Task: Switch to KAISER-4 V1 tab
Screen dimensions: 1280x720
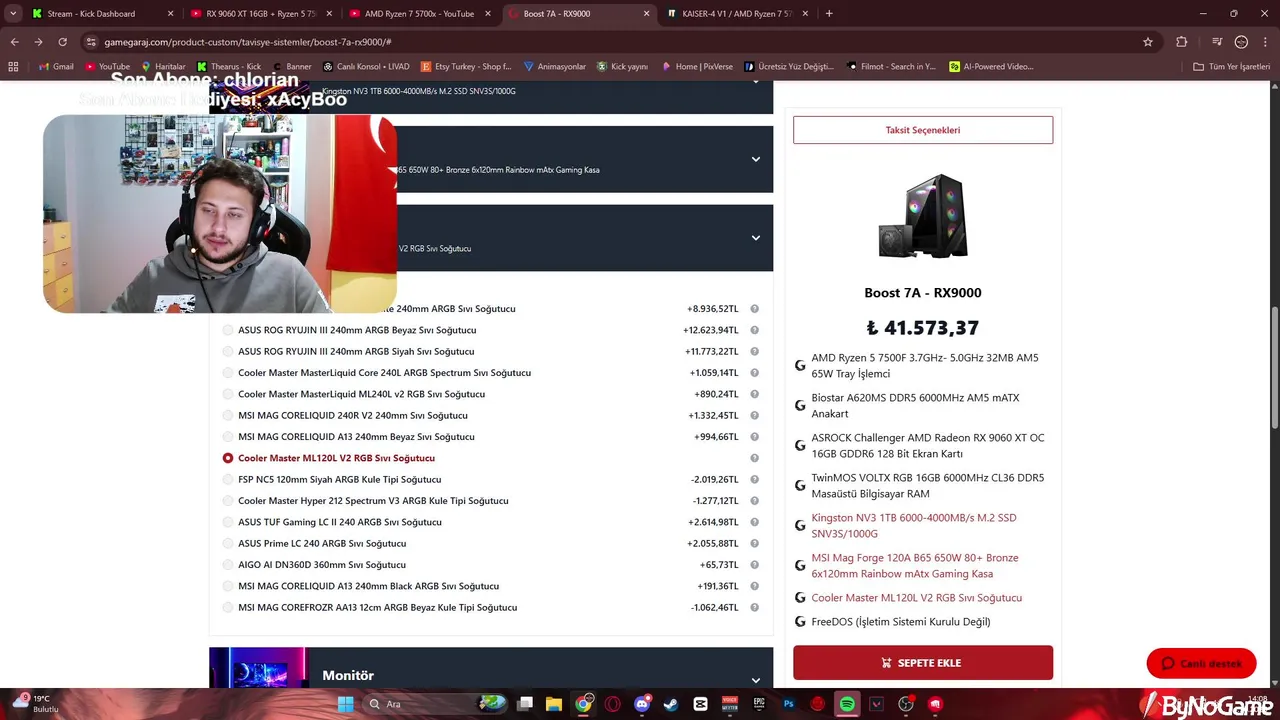Action: tap(736, 14)
